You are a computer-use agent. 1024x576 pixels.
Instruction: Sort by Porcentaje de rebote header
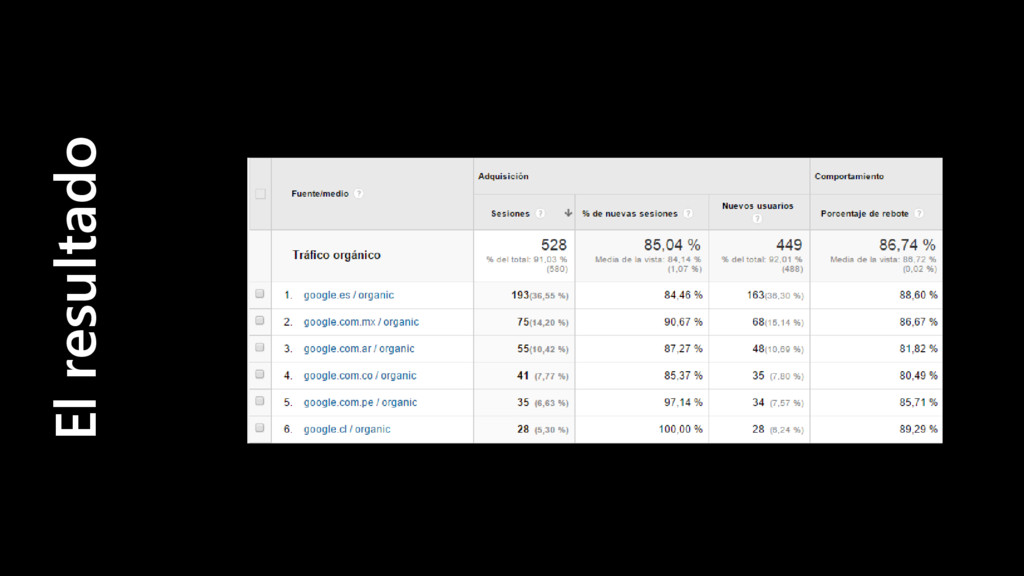[x=864, y=214]
